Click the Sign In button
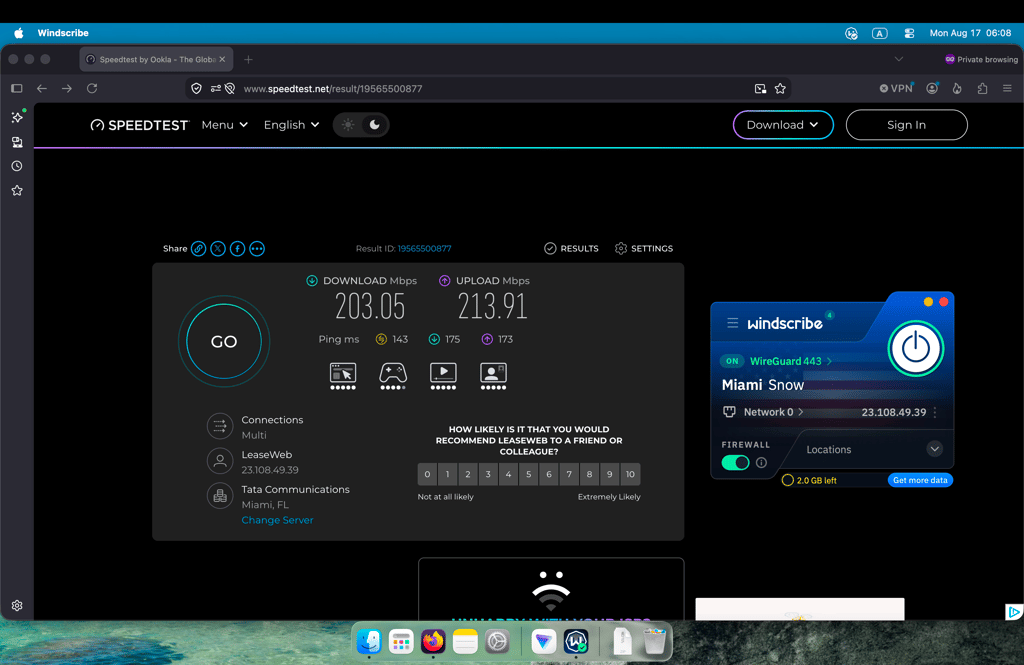Image resolution: width=1024 pixels, height=665 pixels. (906, 125)
